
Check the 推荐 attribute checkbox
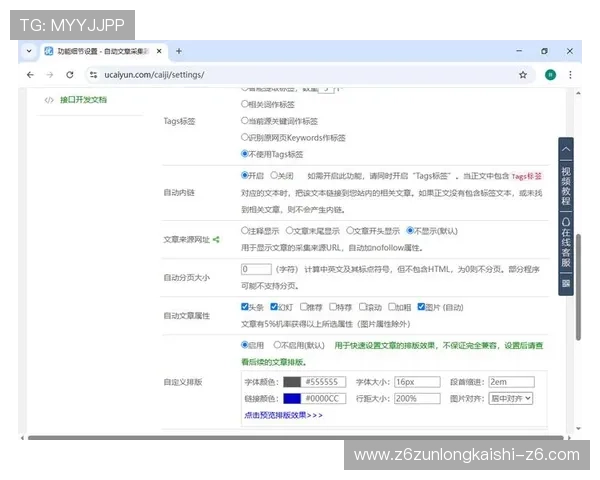tap(303, 307)
